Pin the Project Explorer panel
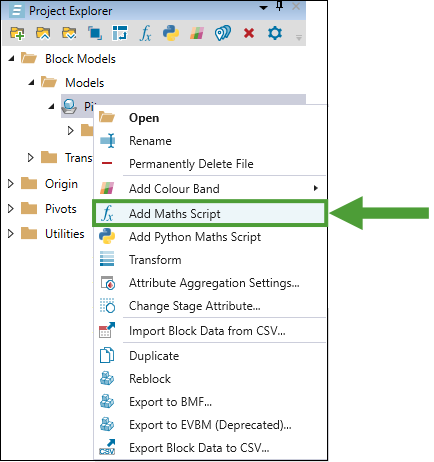 pyautogui.click(x=280, y=6)
